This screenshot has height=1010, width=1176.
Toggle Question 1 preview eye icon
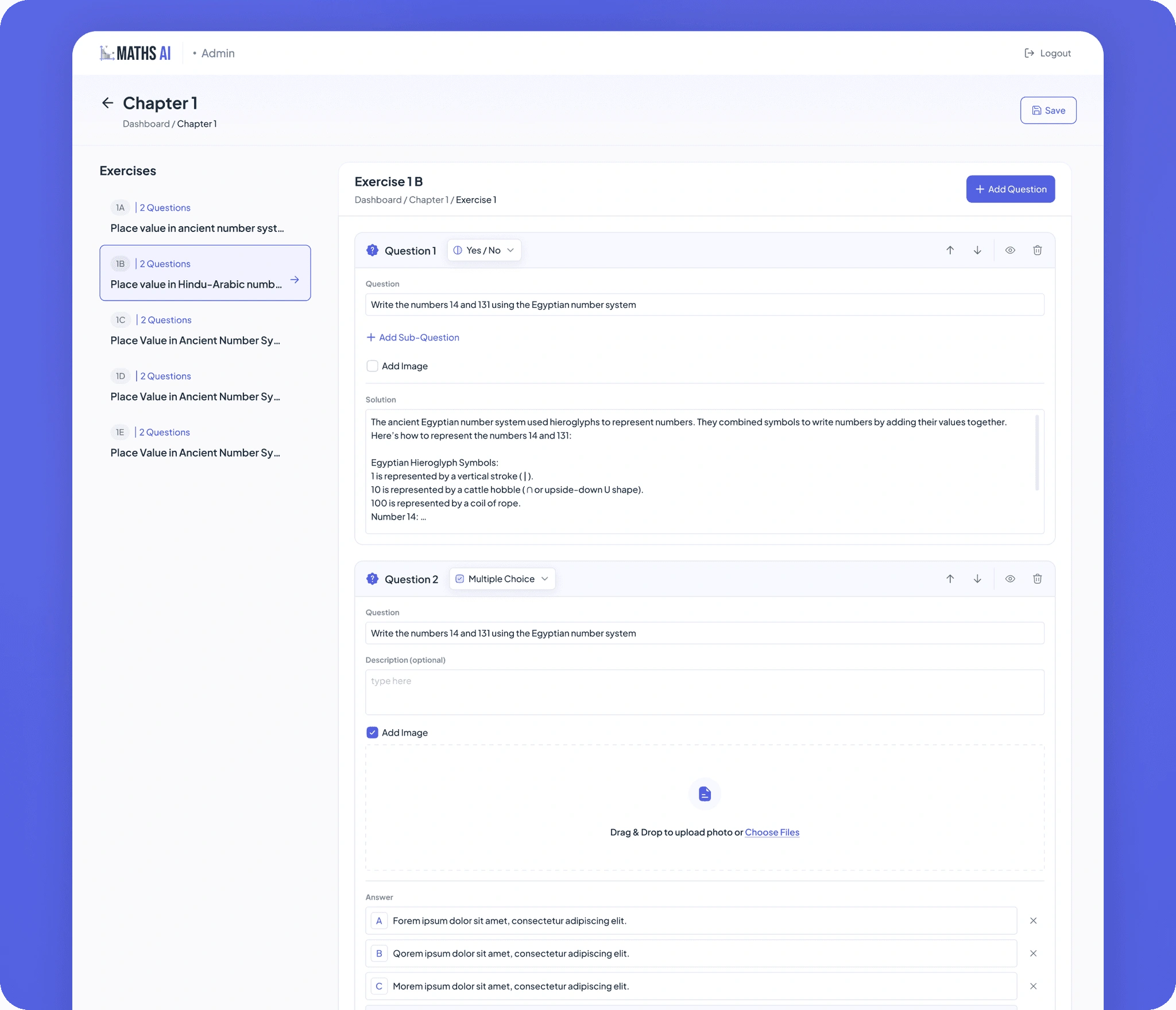click(1010, 250)
